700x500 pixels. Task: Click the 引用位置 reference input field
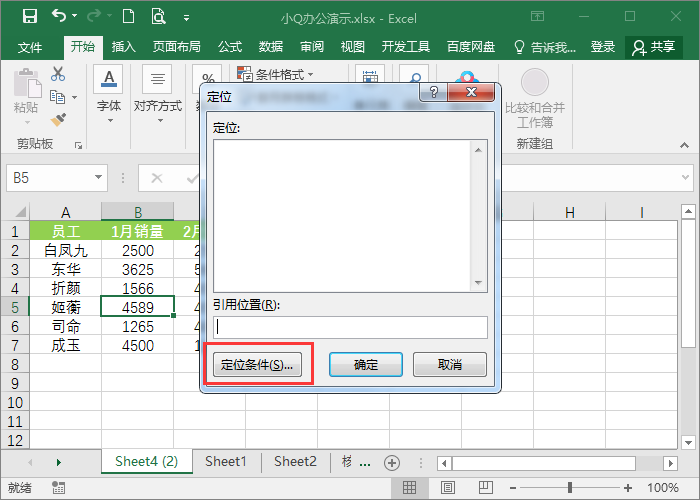tap(350, 327)
